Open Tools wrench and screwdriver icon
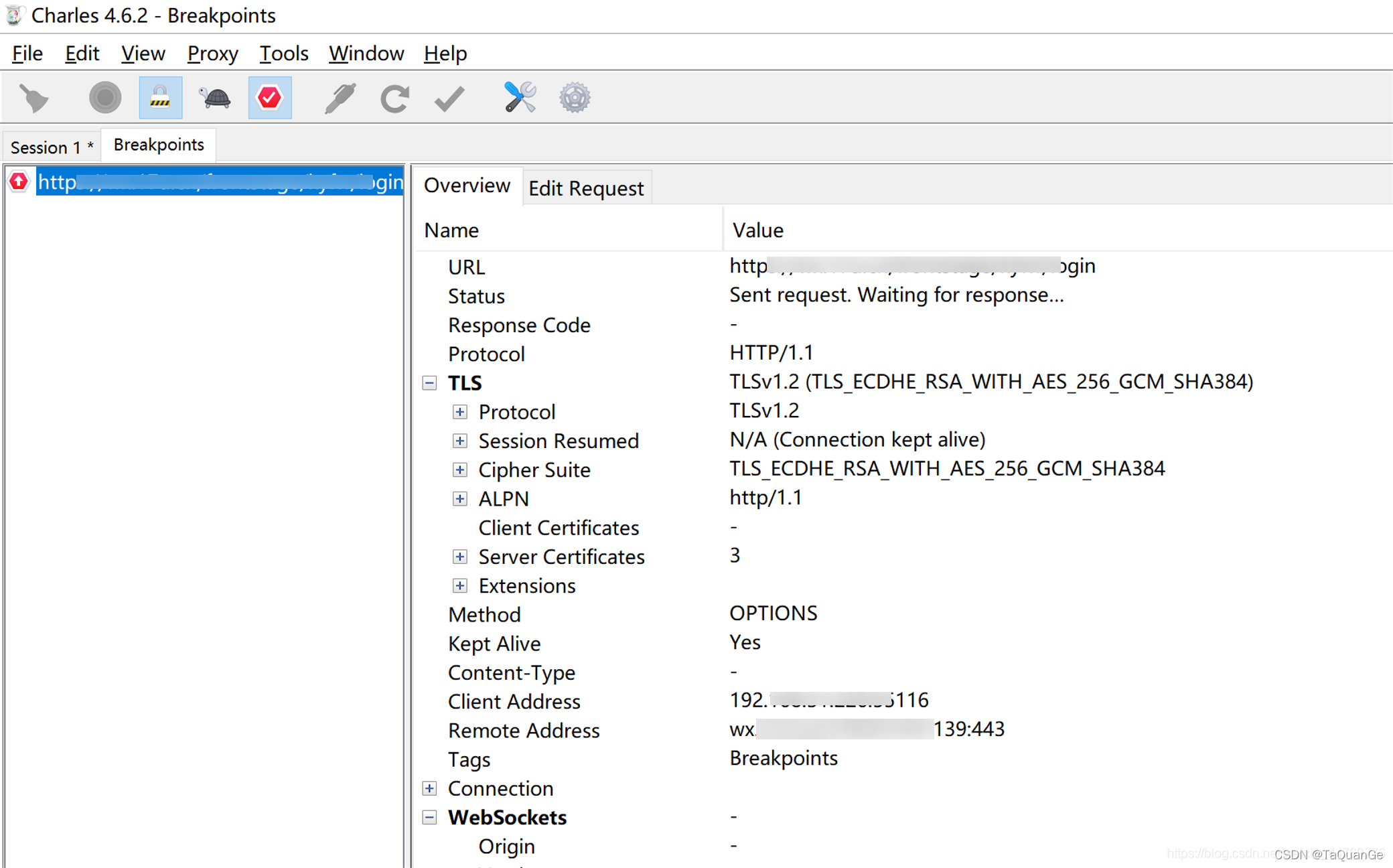The image size is (1393, 868). (x=520, y=98)
